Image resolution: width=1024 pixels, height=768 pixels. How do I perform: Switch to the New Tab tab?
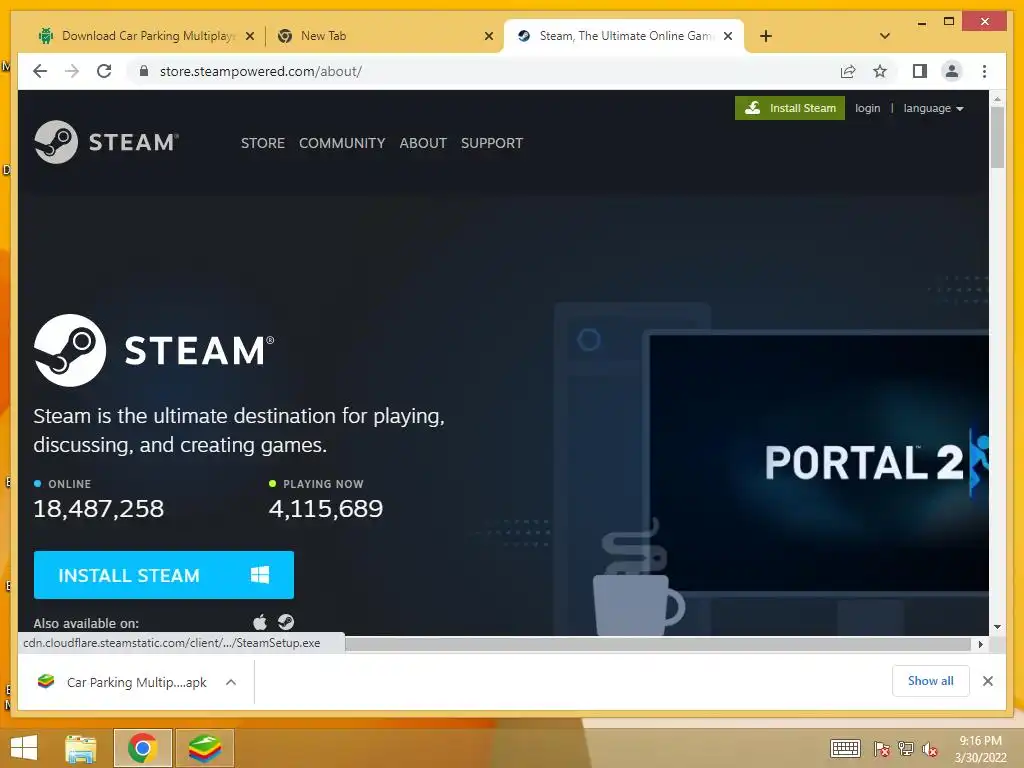(x=385, y=36)
